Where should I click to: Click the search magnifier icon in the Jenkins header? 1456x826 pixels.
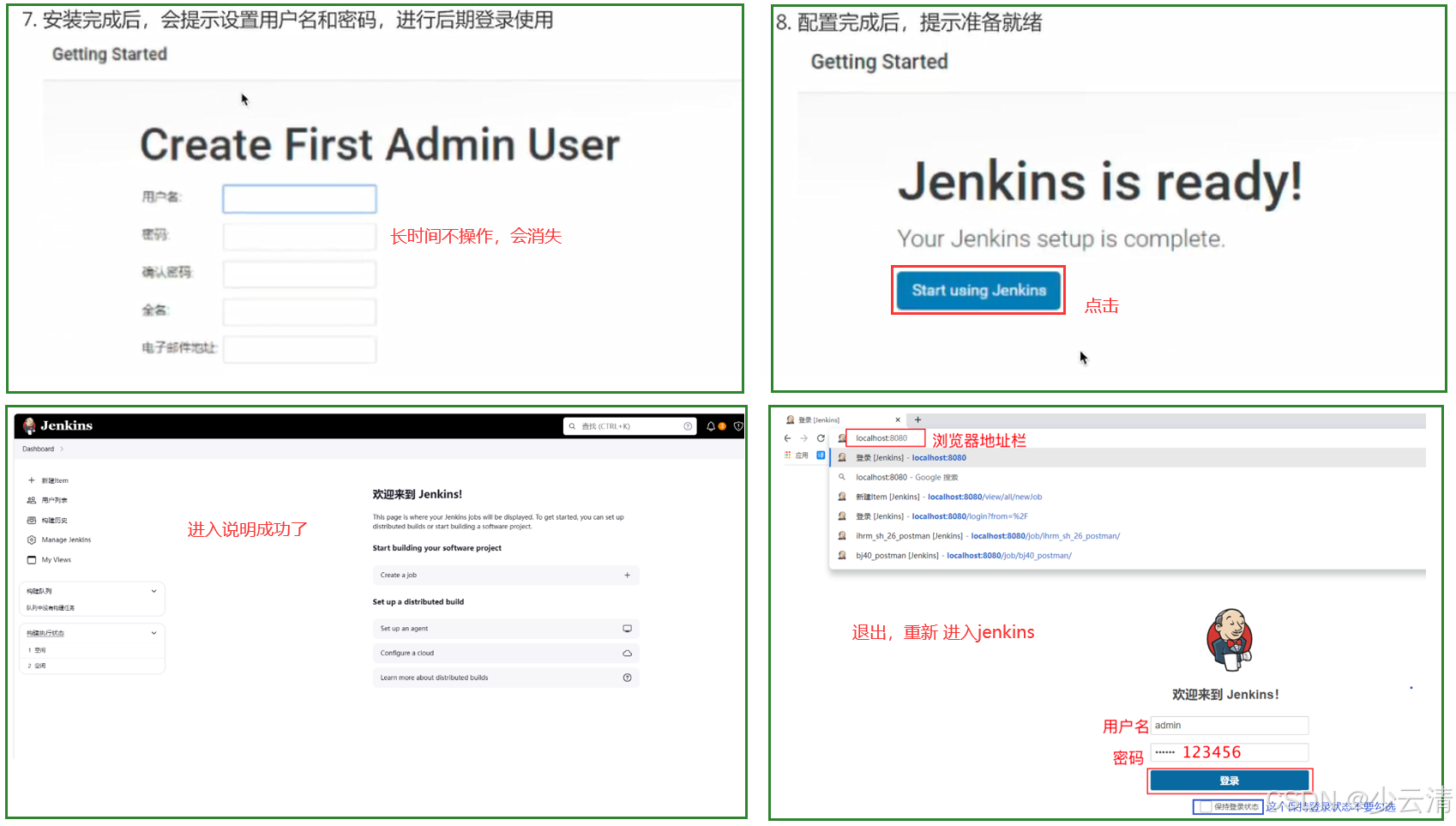(572, 426)
